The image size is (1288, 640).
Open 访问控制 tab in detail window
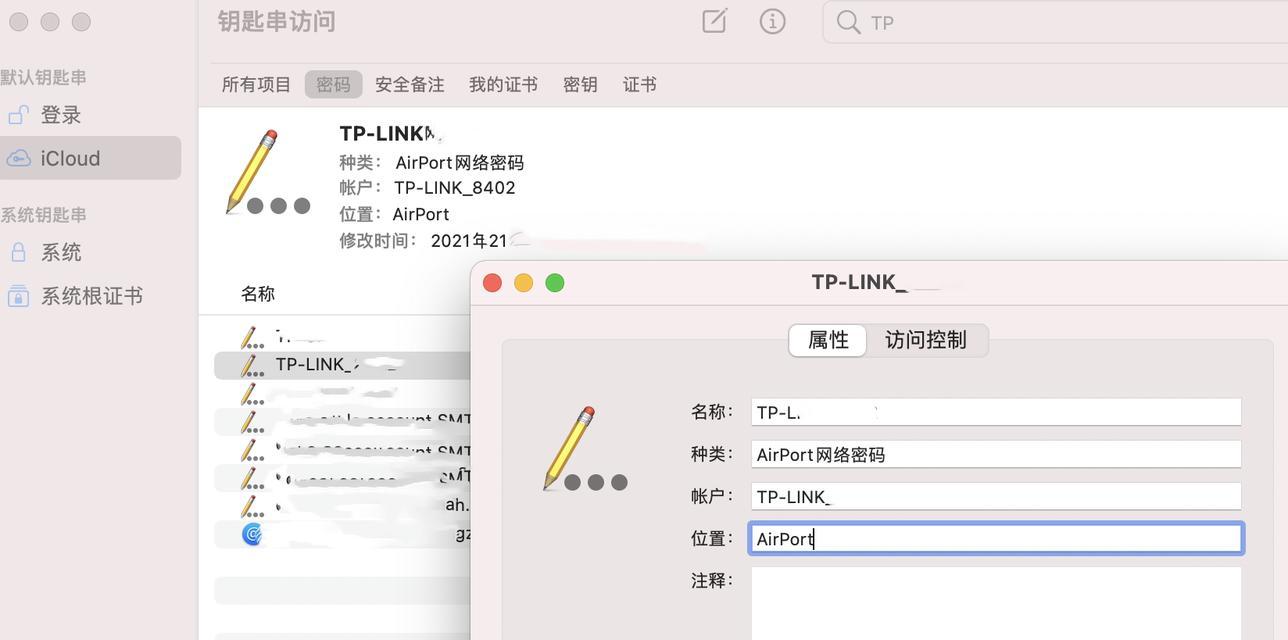click(x=926, y=340)
